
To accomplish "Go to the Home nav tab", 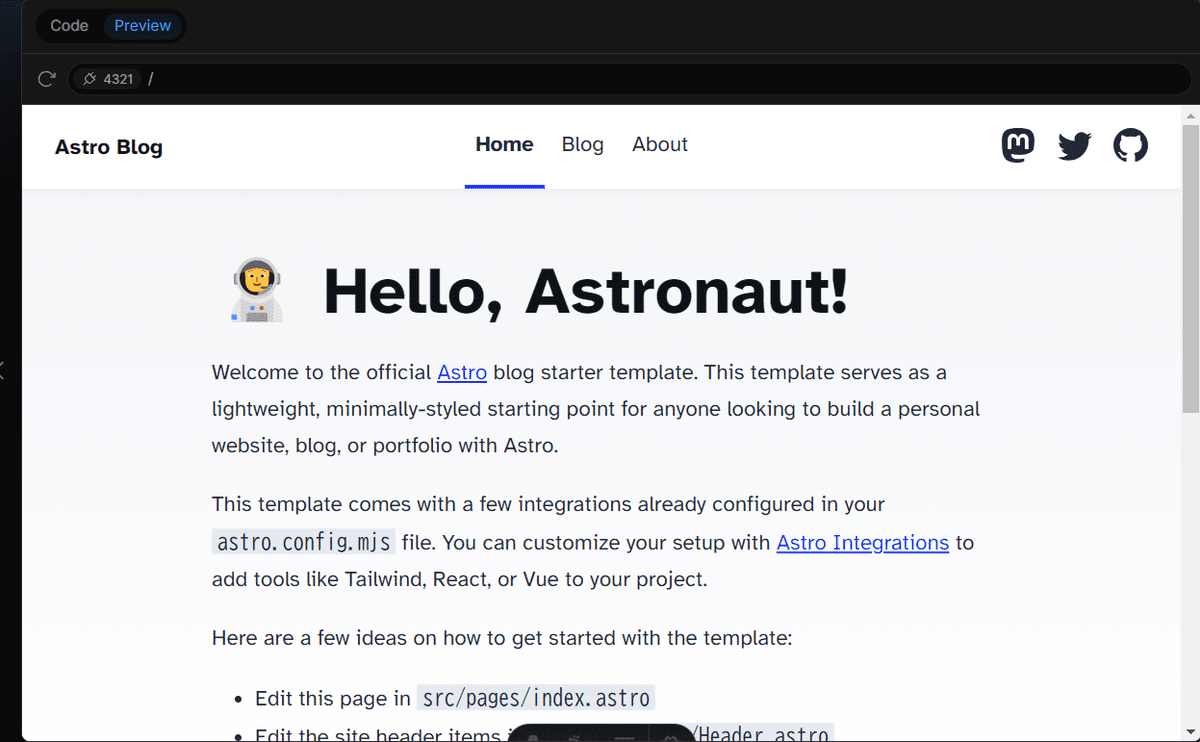I will click(504, 145).
